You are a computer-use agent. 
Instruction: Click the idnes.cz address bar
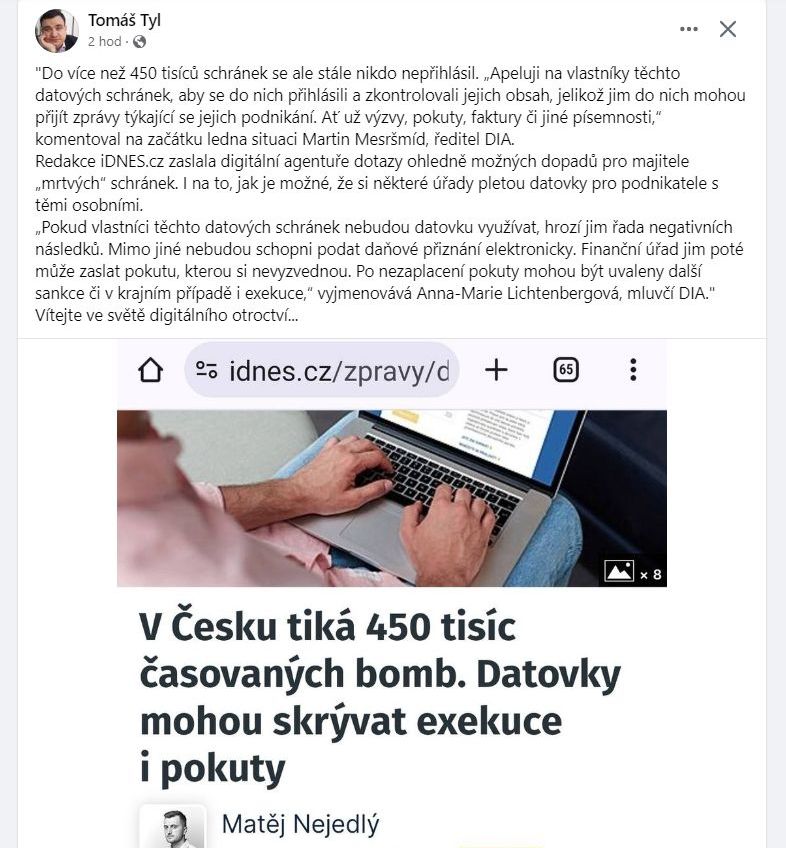(x=322, y=370)
